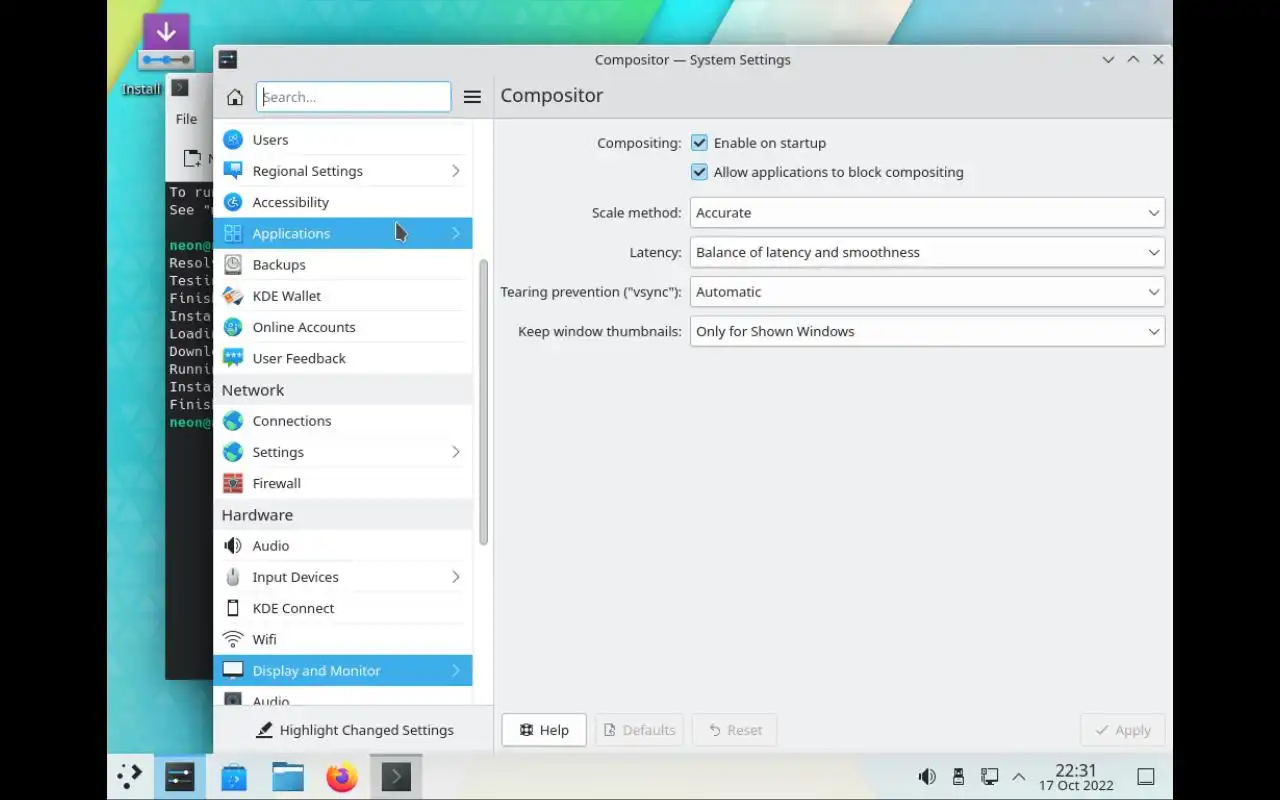Open File menu in the Konsole window
The width and height of the screenshot is (1280, 800).
(x=186, y=119)
